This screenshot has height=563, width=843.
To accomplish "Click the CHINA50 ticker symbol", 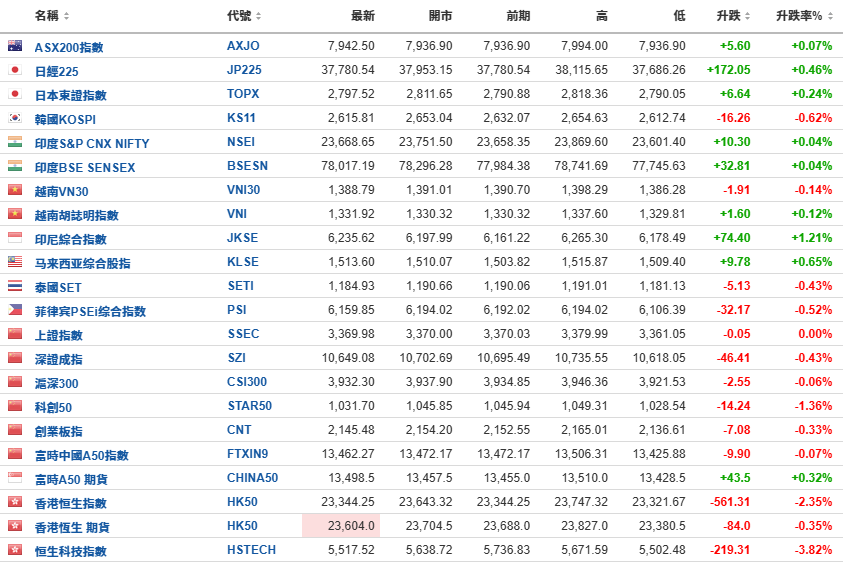I will point(252,478).
